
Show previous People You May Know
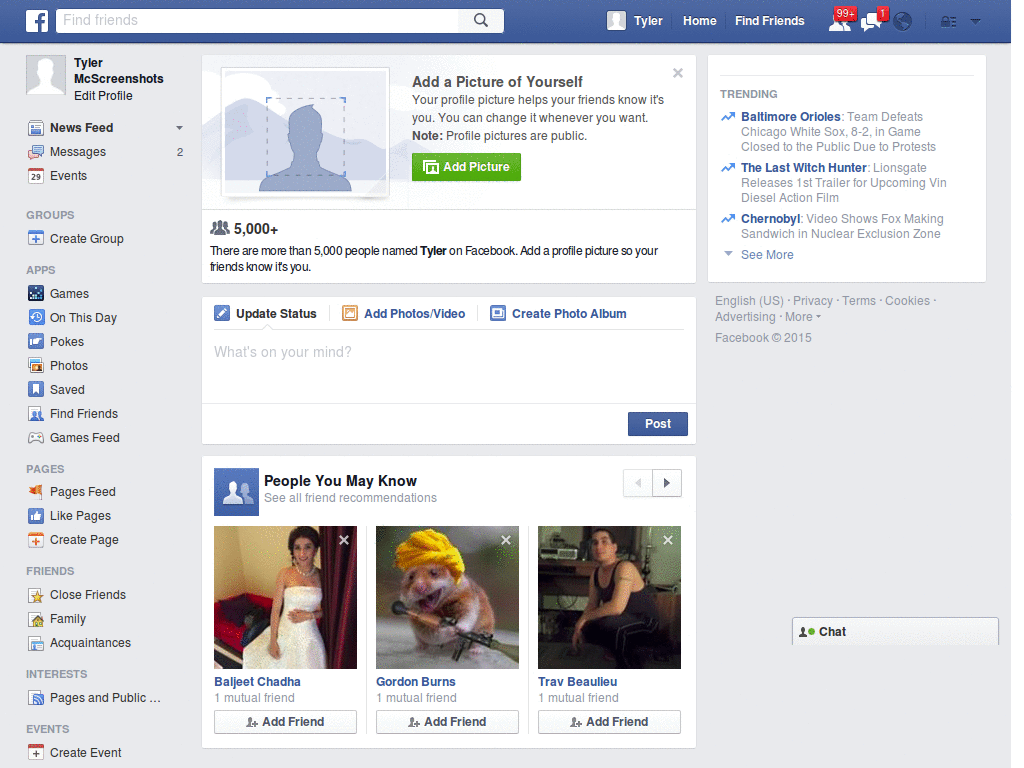click(x=638, y=483)
